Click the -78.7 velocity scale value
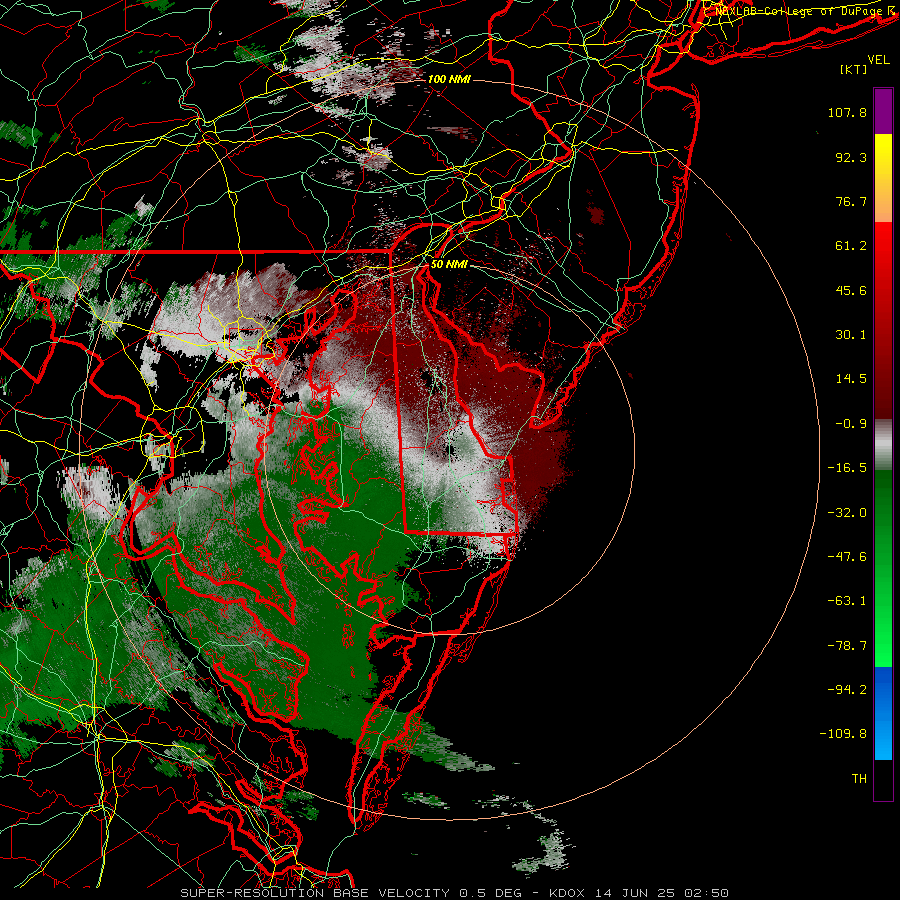900x900 pixels. (x=847, y=646)
